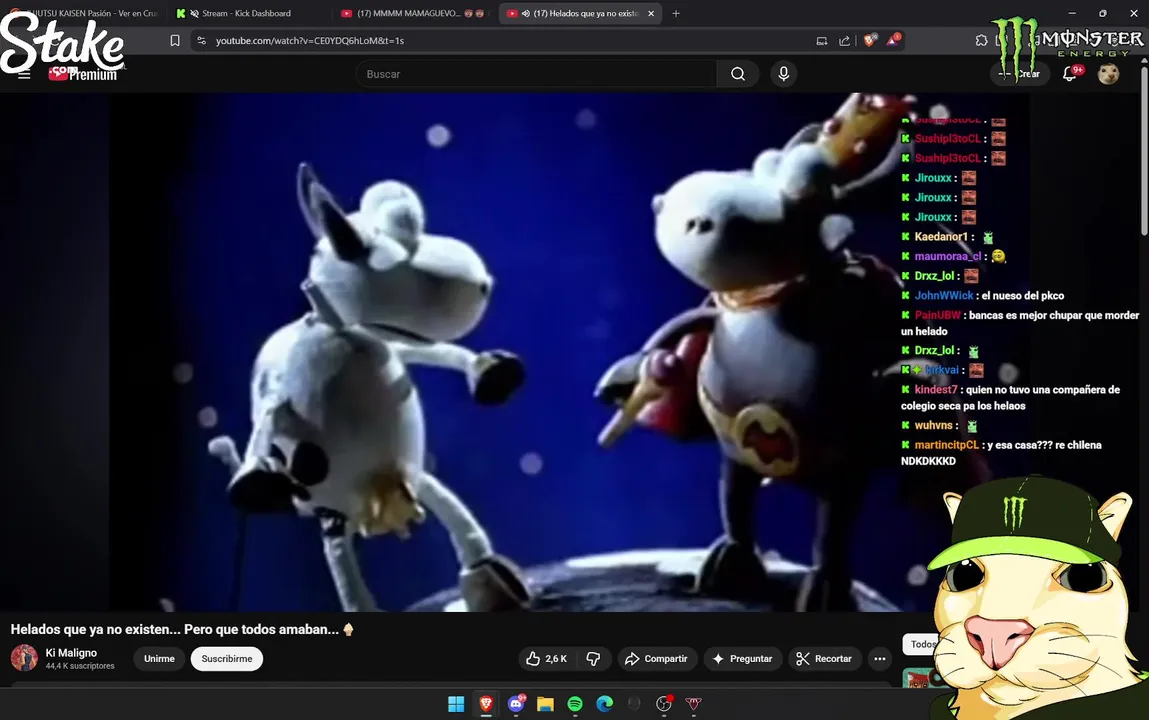
Task: Click the search magnifier button
Action: click(738, 74)
